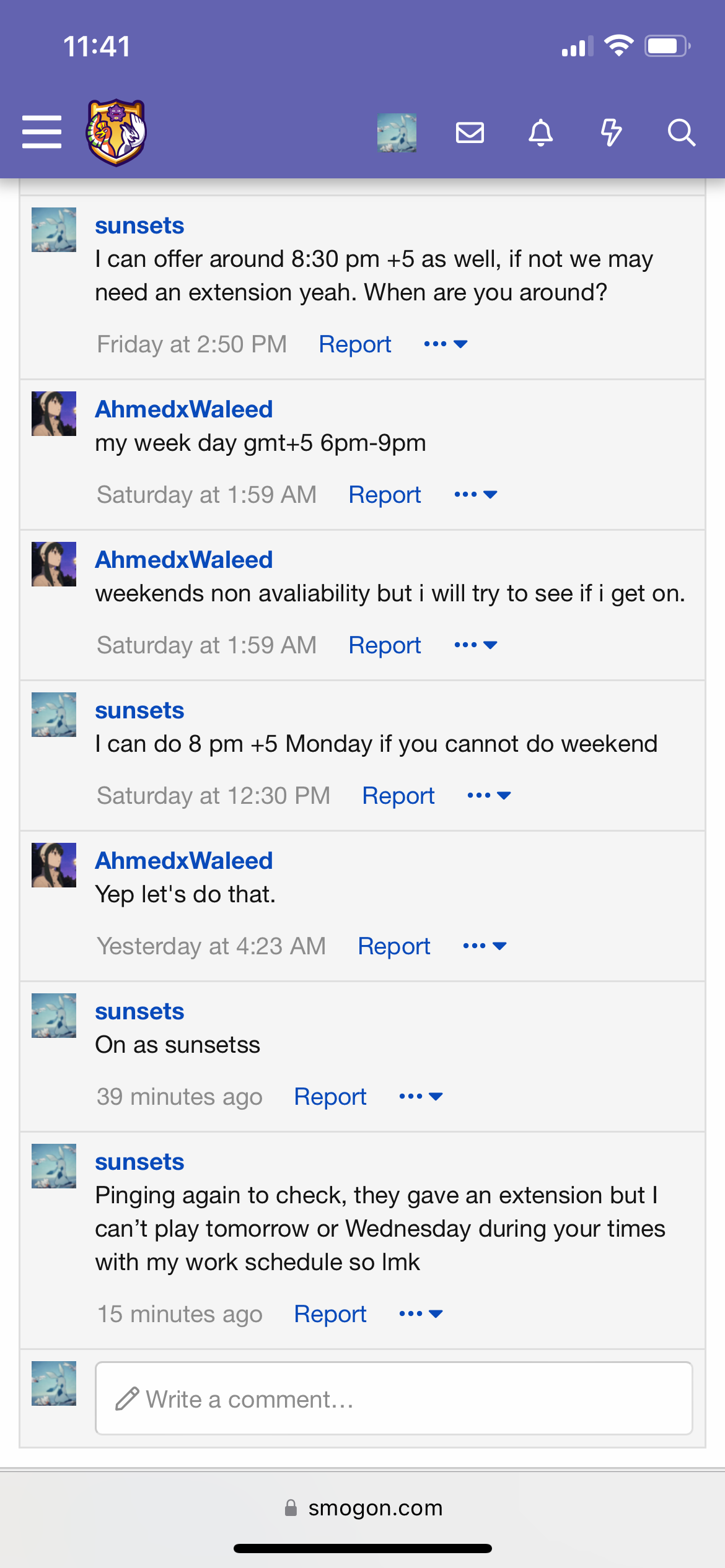This screenshot has width=725, height=1568.
Task: Tap the smogon.com address bar
Action: point(362,1508)
